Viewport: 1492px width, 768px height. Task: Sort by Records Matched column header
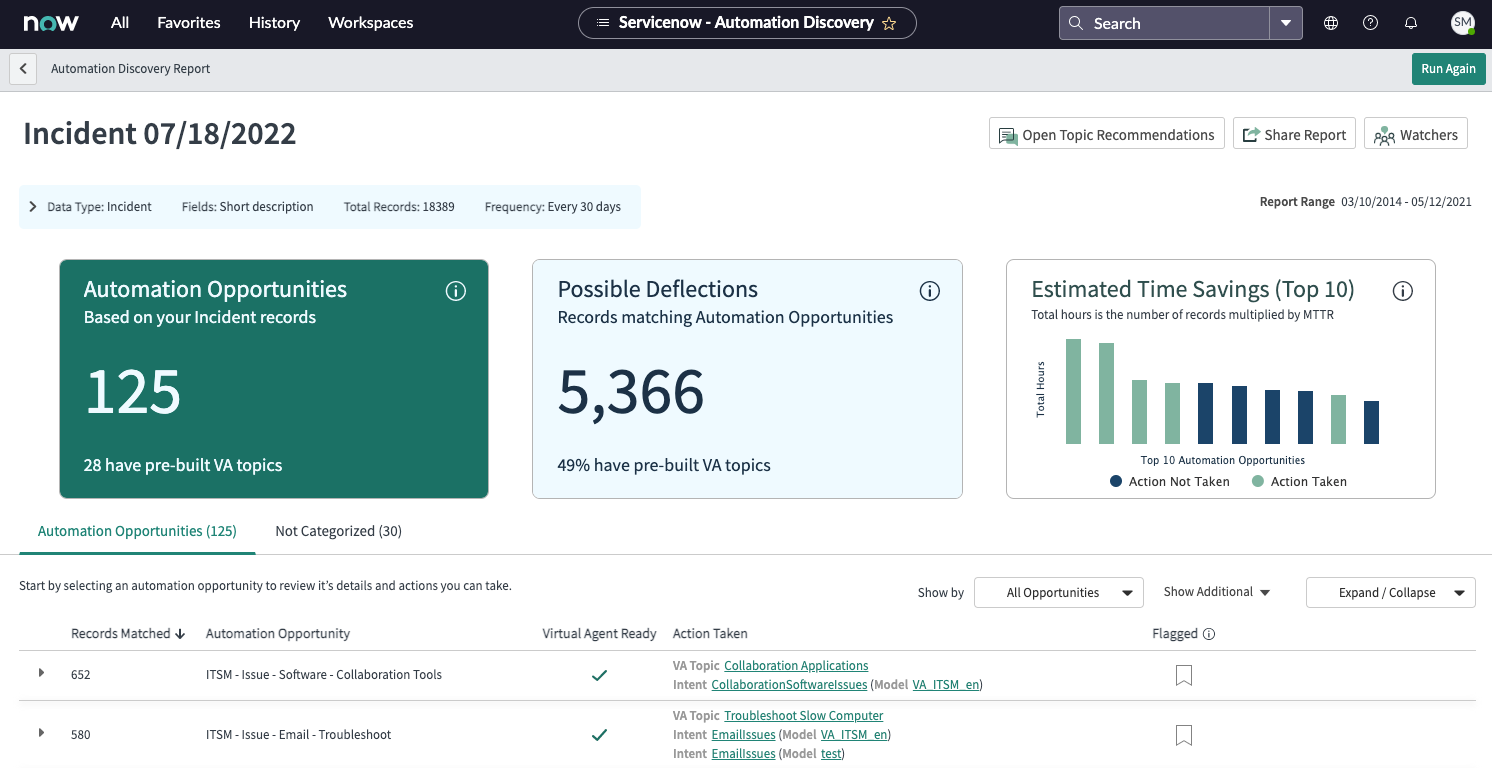click(x=128, y=633)
